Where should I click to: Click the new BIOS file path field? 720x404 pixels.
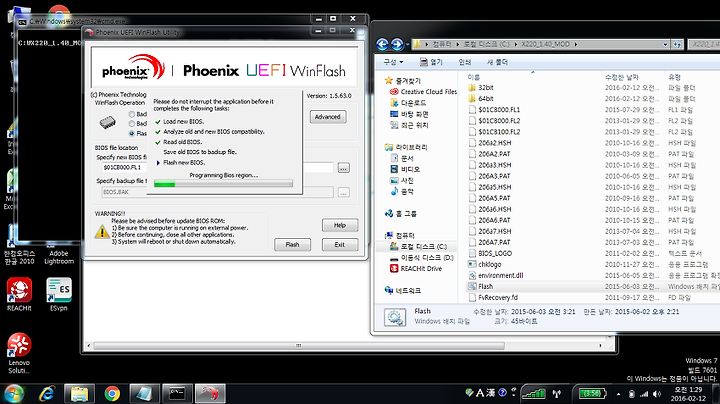pyautogui.click(x=217, y=168)
